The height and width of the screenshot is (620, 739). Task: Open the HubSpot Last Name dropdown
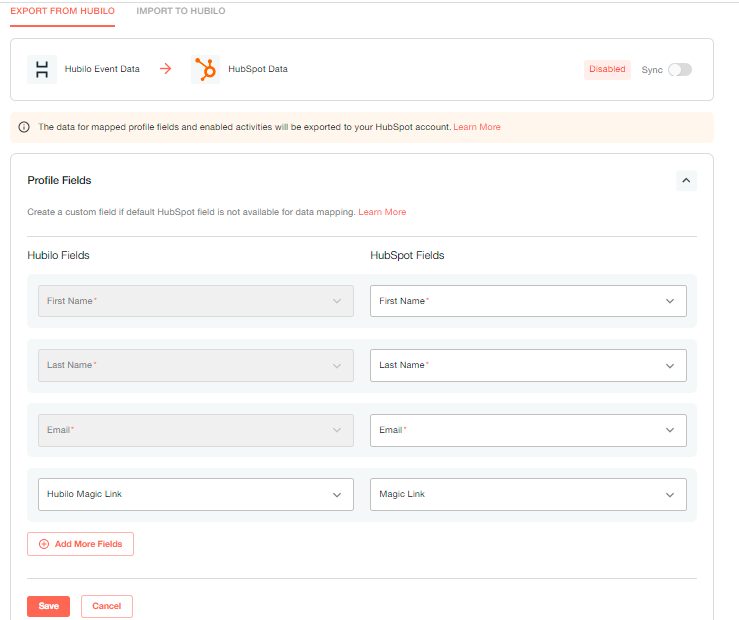point(528,366)
